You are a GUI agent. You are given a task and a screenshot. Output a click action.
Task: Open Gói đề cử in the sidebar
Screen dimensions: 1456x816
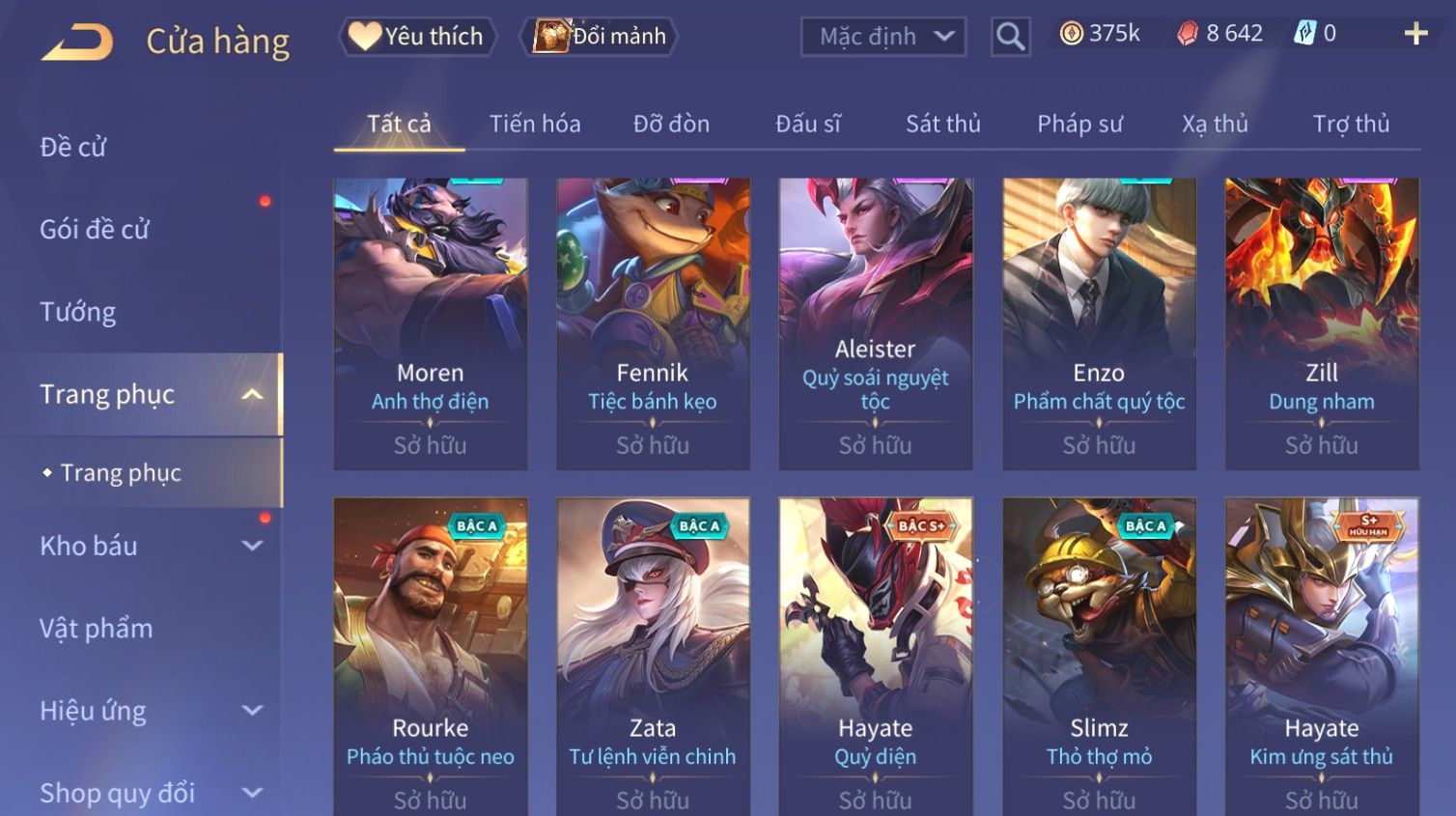95,230
